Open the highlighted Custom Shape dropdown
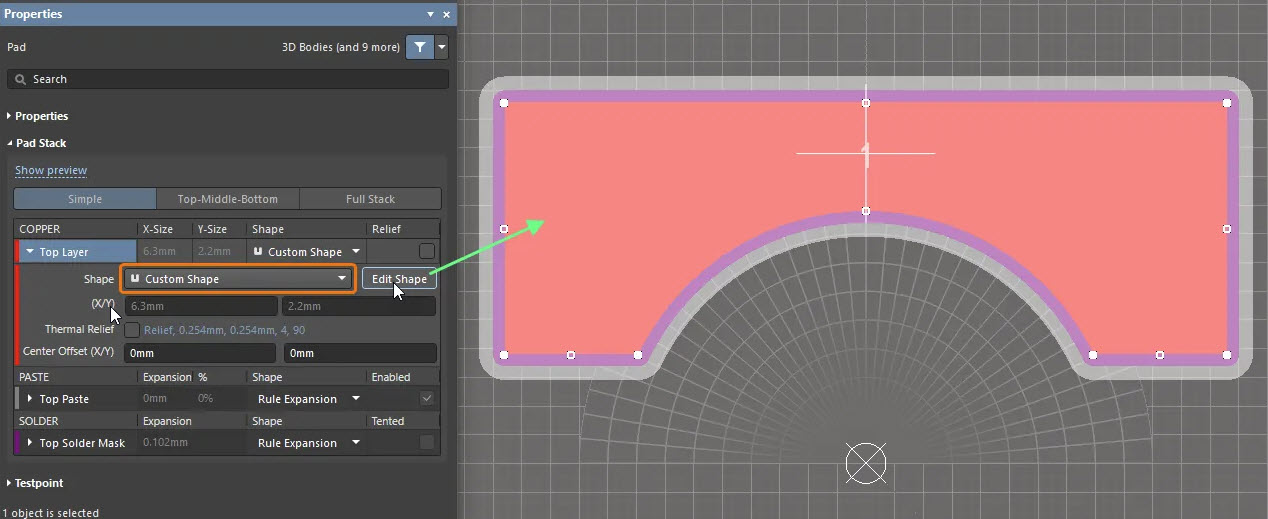Viewport: 1268px width, 519px height. pos(238,279)
